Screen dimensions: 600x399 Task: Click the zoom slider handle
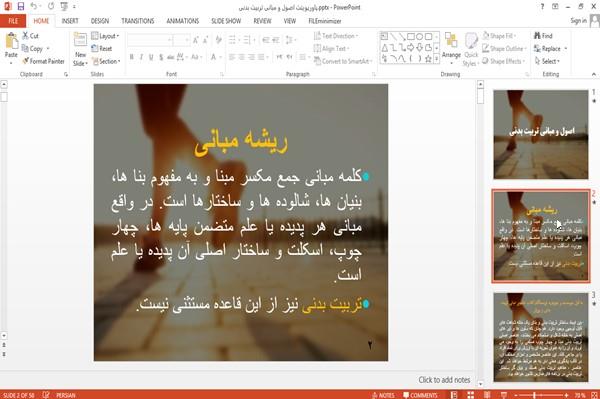tap(535, 395)
